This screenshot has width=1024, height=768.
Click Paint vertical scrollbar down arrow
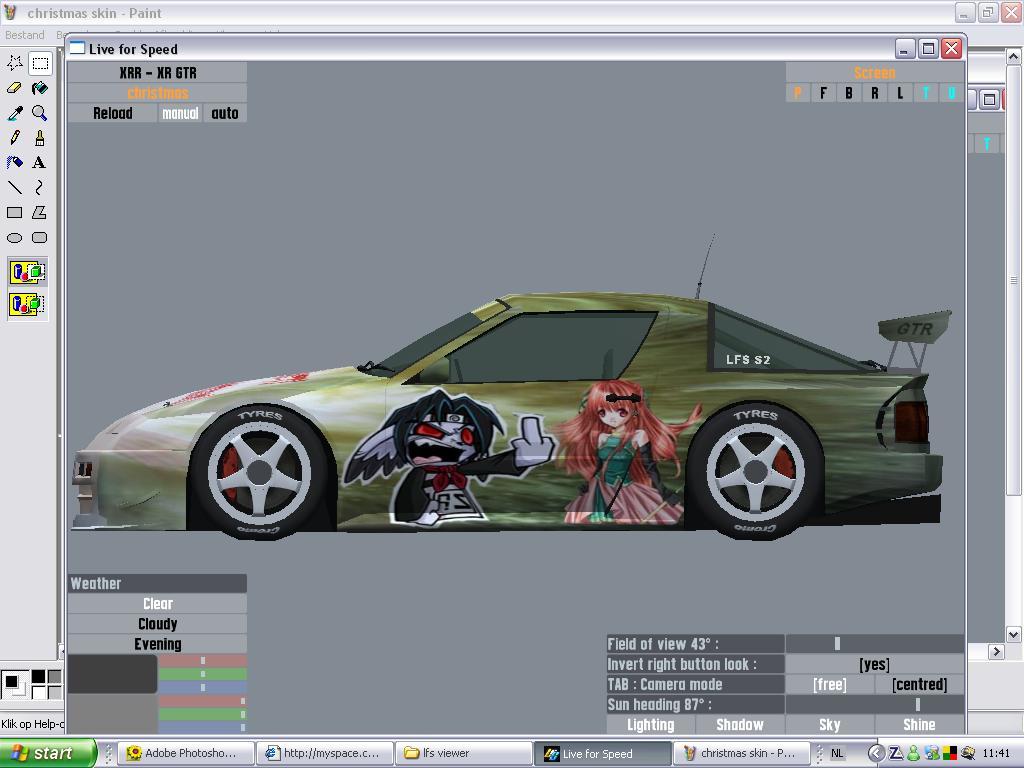(x=1013, y=633)
